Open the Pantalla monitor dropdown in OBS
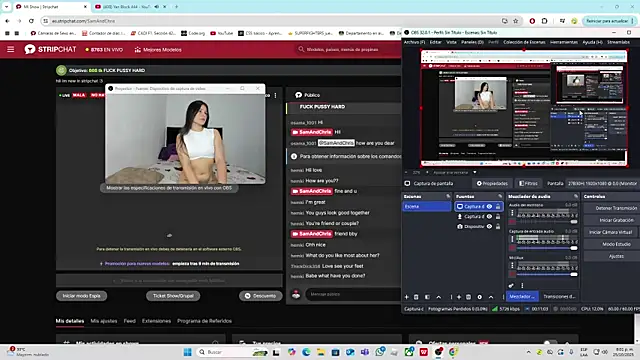The width and height of the screenshot is (640, 360). point(602,183)
